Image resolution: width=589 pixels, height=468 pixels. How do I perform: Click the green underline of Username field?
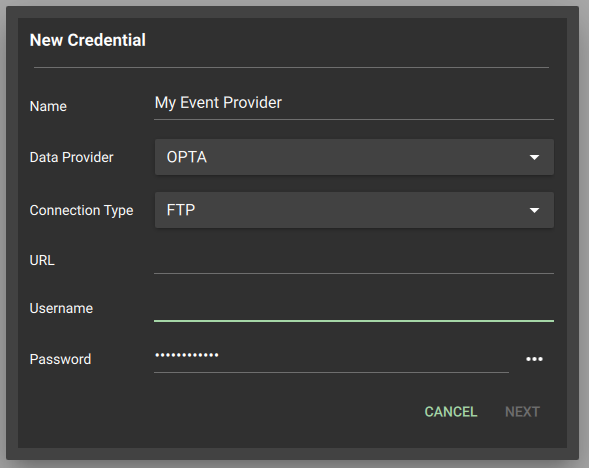tap(354, 321)
